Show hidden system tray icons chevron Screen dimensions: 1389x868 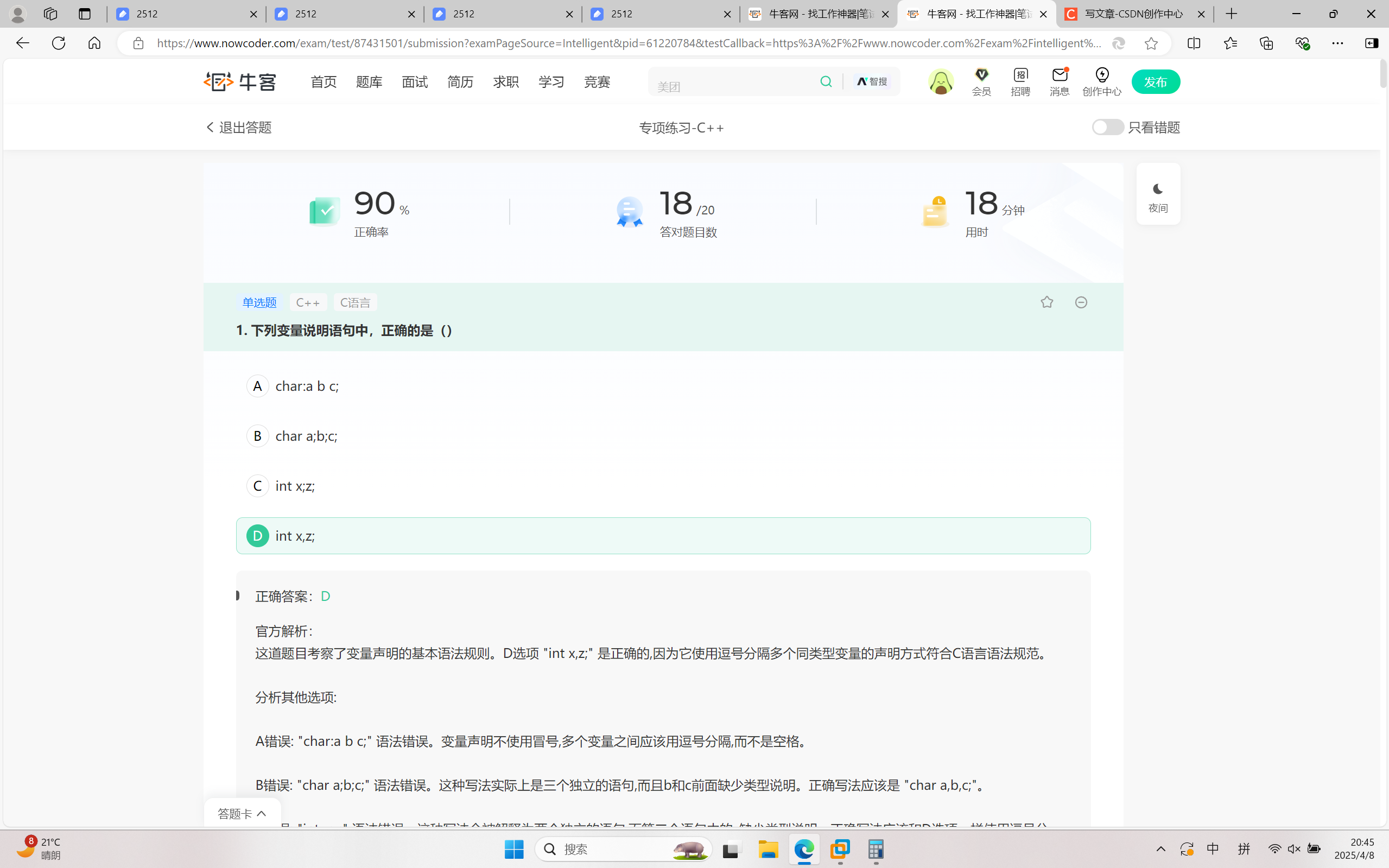(1160, 848)
